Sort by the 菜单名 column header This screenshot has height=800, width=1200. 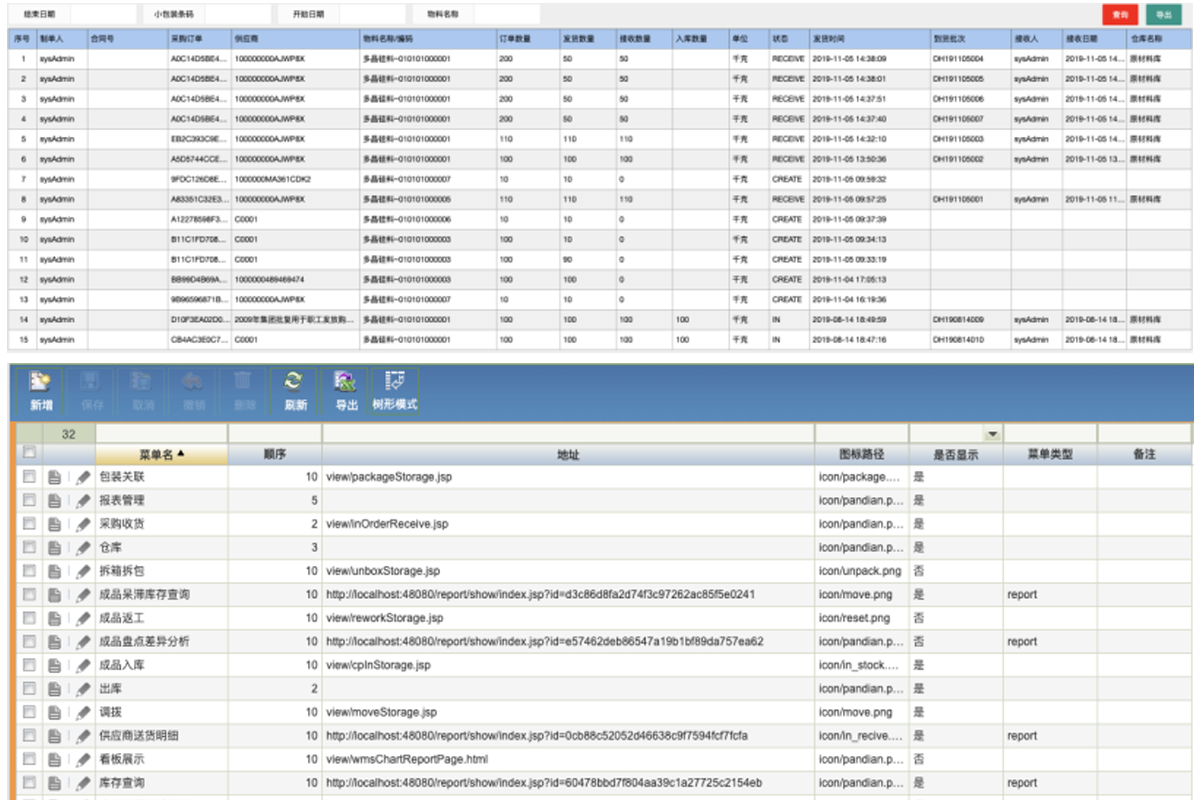[x=161, y=455]
